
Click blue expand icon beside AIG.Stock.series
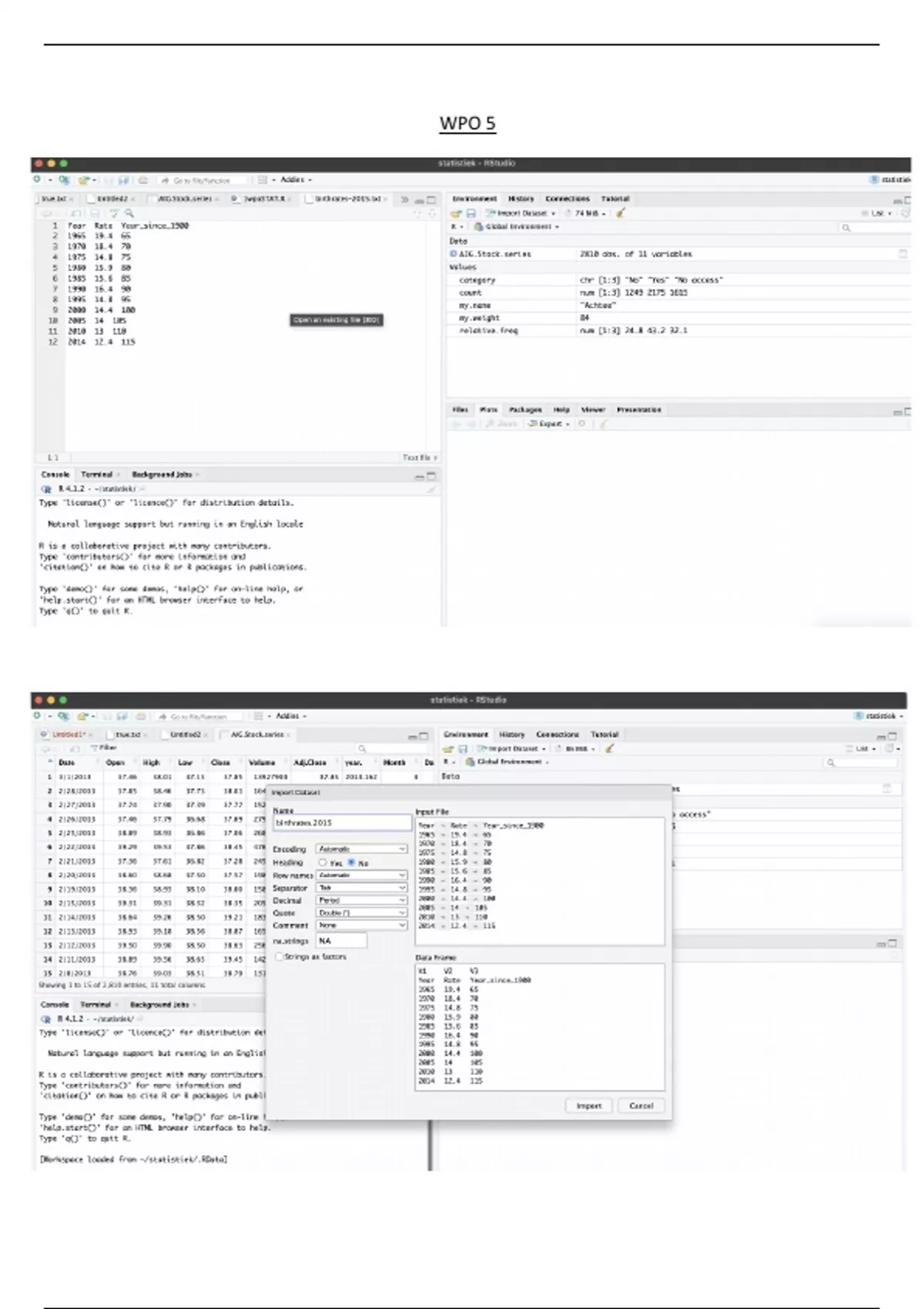coord(453,253)
